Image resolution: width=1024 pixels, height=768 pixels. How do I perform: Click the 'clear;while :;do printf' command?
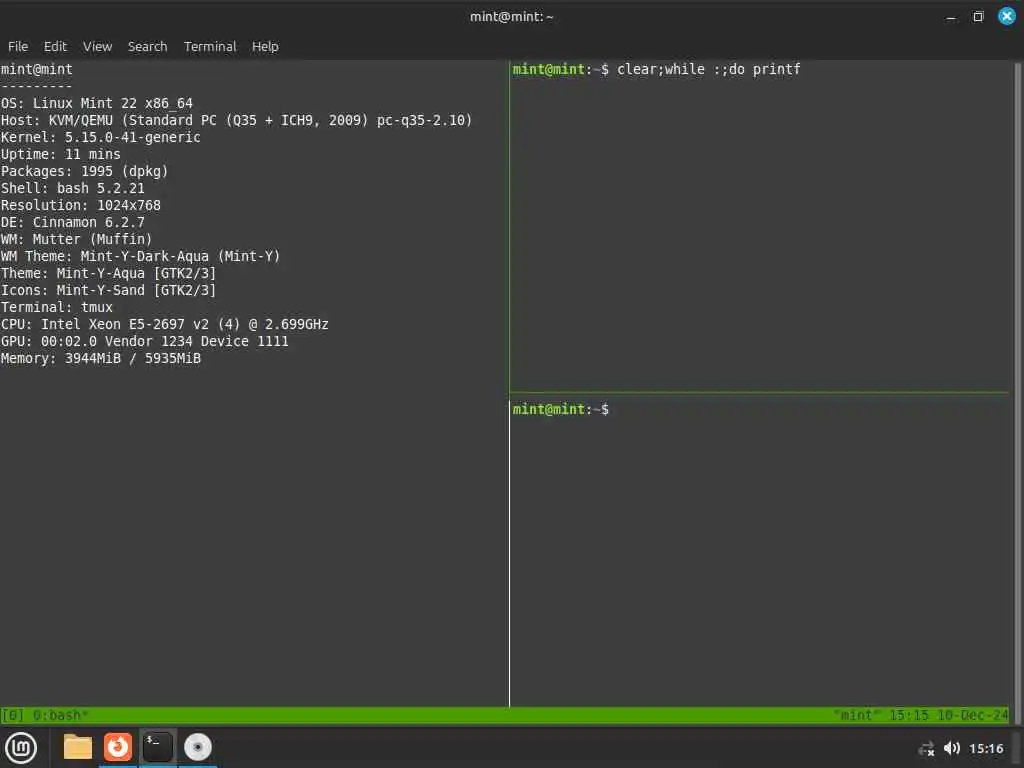click(x=709, y=69)
